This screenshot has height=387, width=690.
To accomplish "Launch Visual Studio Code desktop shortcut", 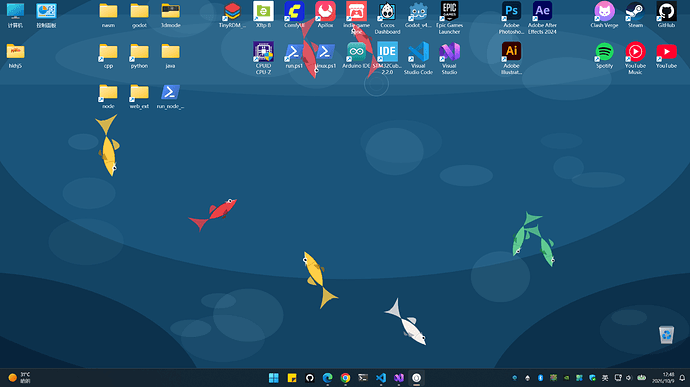I will 418,58.
